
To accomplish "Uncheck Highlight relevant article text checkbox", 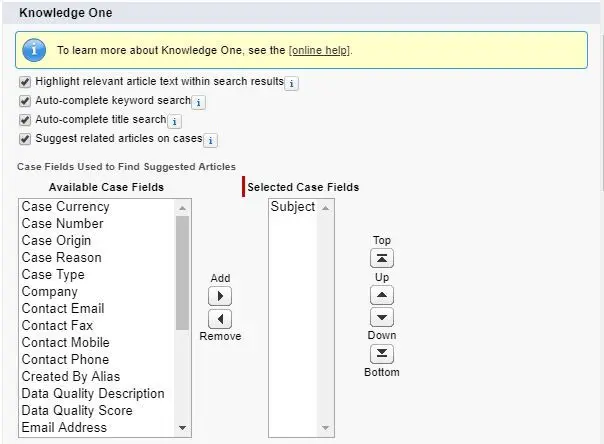I will click(x=25, y=82).
